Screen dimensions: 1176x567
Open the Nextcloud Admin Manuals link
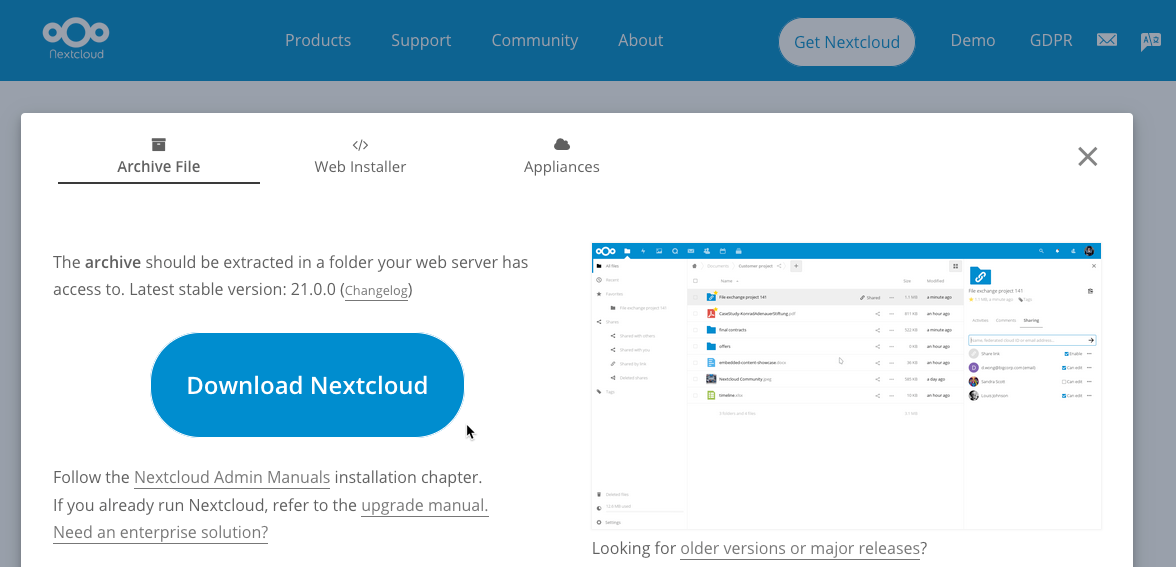232,478
